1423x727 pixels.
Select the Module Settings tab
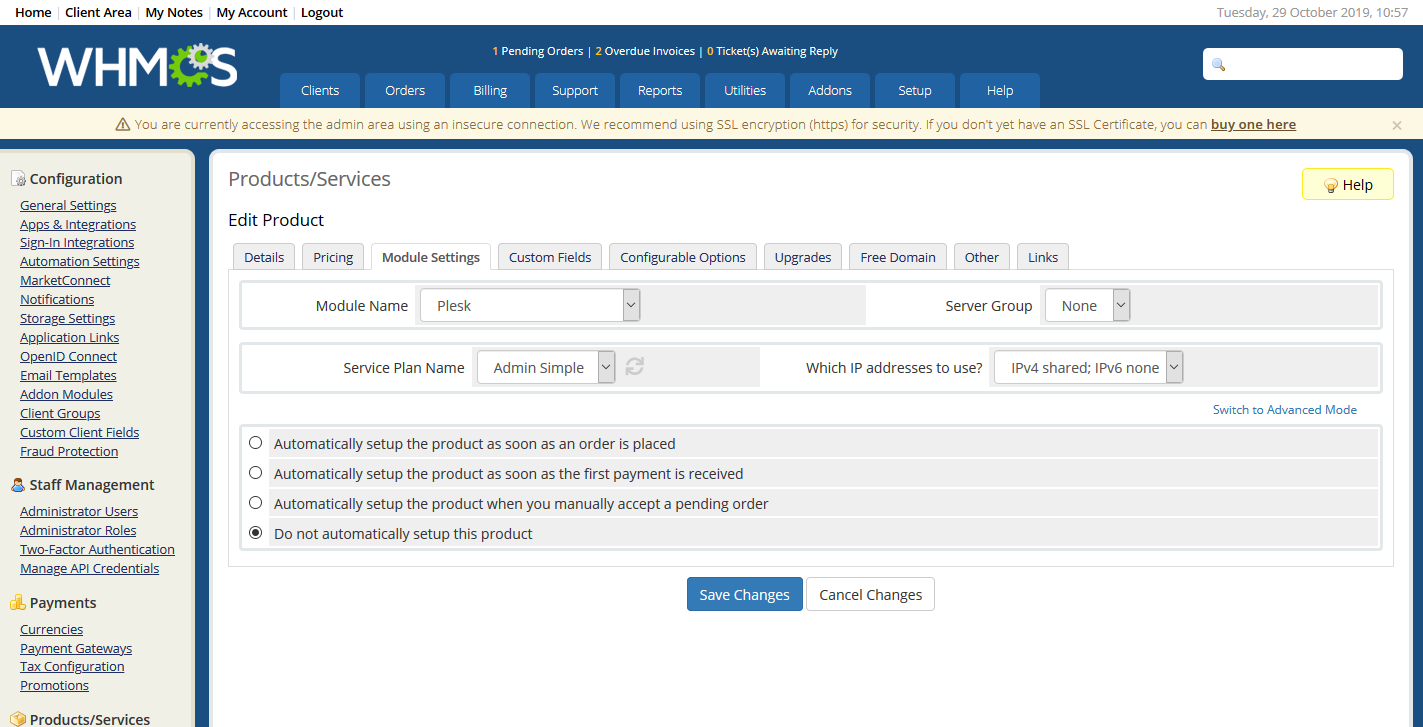click(x=431, y=257)
